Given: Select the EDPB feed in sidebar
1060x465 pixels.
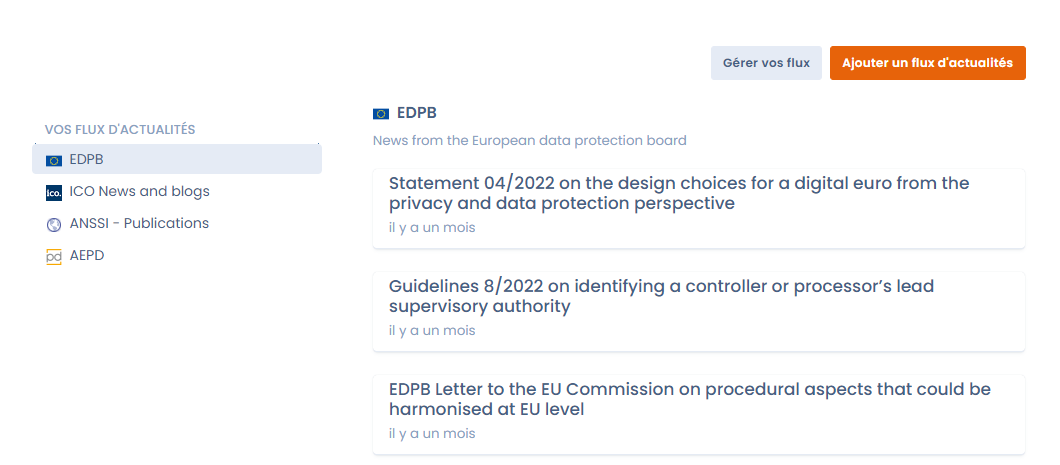Looking at the screenshot, I should click(x=87, y=159).
